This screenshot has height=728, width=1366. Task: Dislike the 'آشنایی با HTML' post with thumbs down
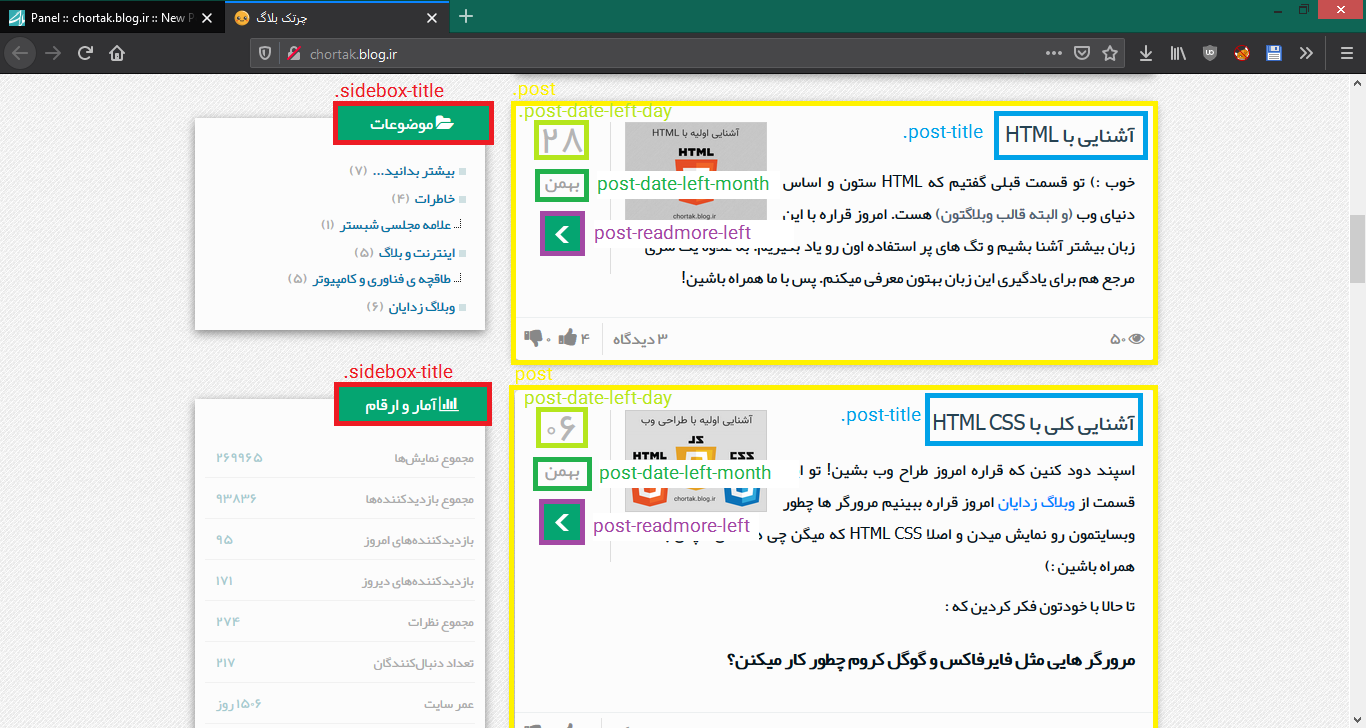click(x=533, y=338)
